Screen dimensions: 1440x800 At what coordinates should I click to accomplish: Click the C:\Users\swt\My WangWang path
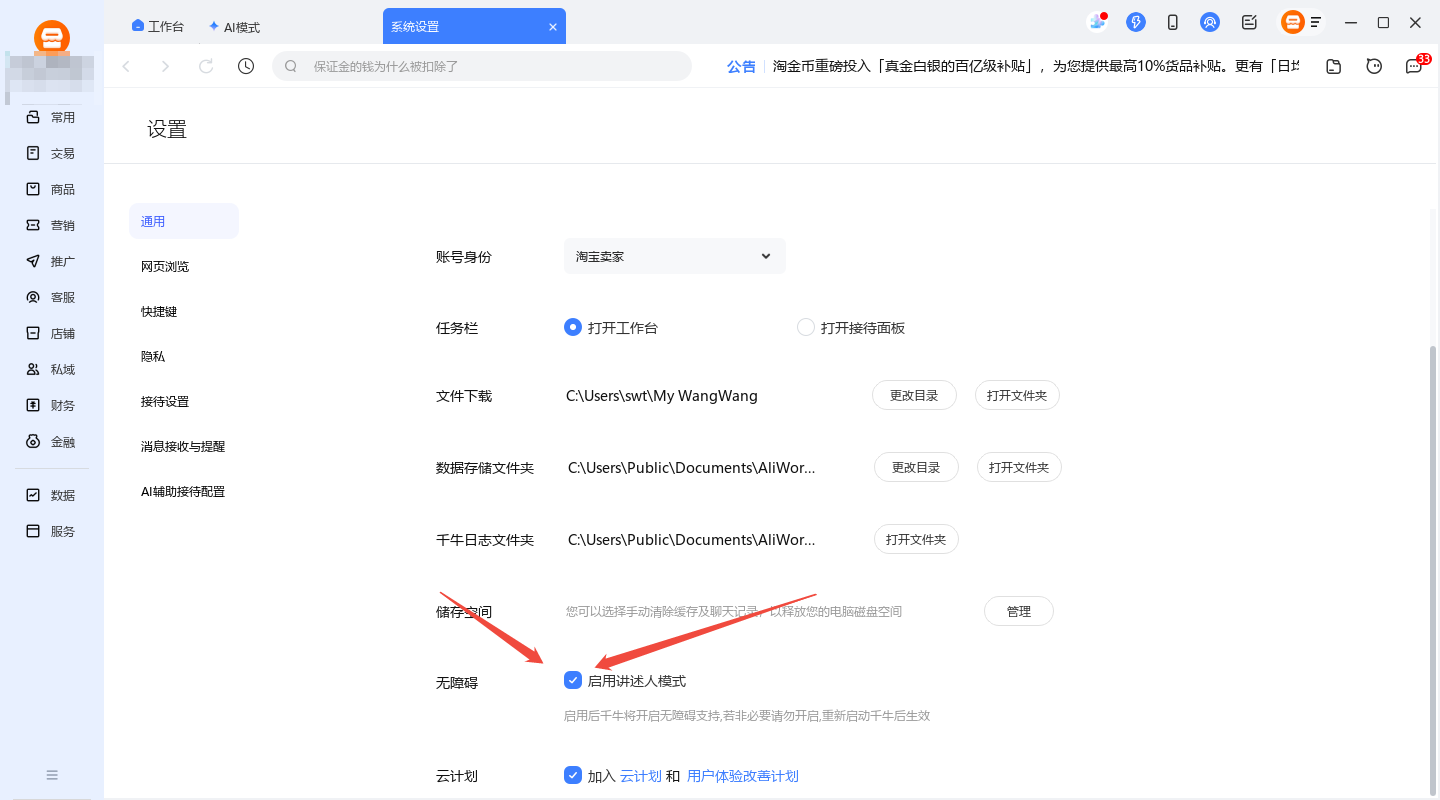pos(662,396)
